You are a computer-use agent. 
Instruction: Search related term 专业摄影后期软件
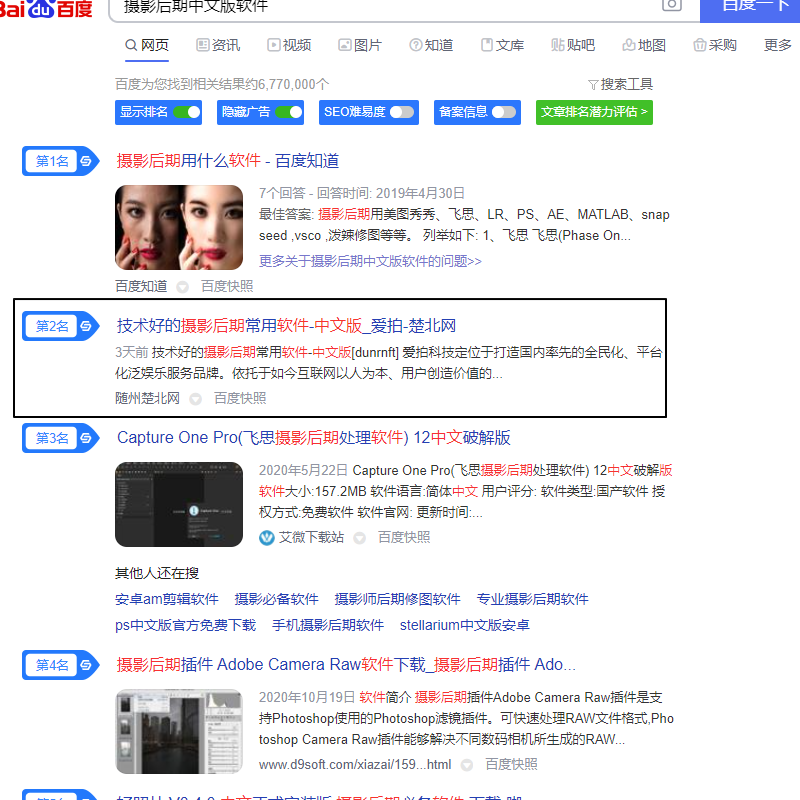click(533, 599)
